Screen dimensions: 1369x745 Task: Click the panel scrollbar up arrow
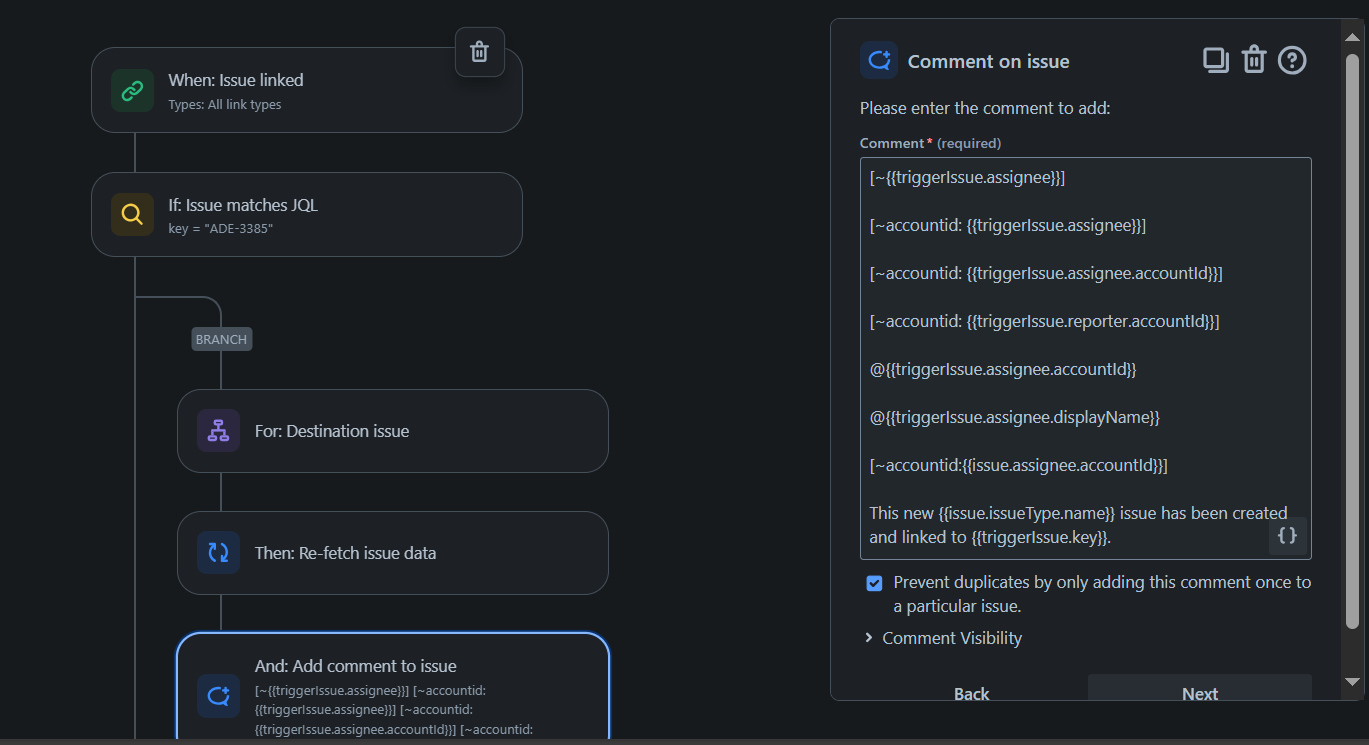click(x=1352, y=38)
